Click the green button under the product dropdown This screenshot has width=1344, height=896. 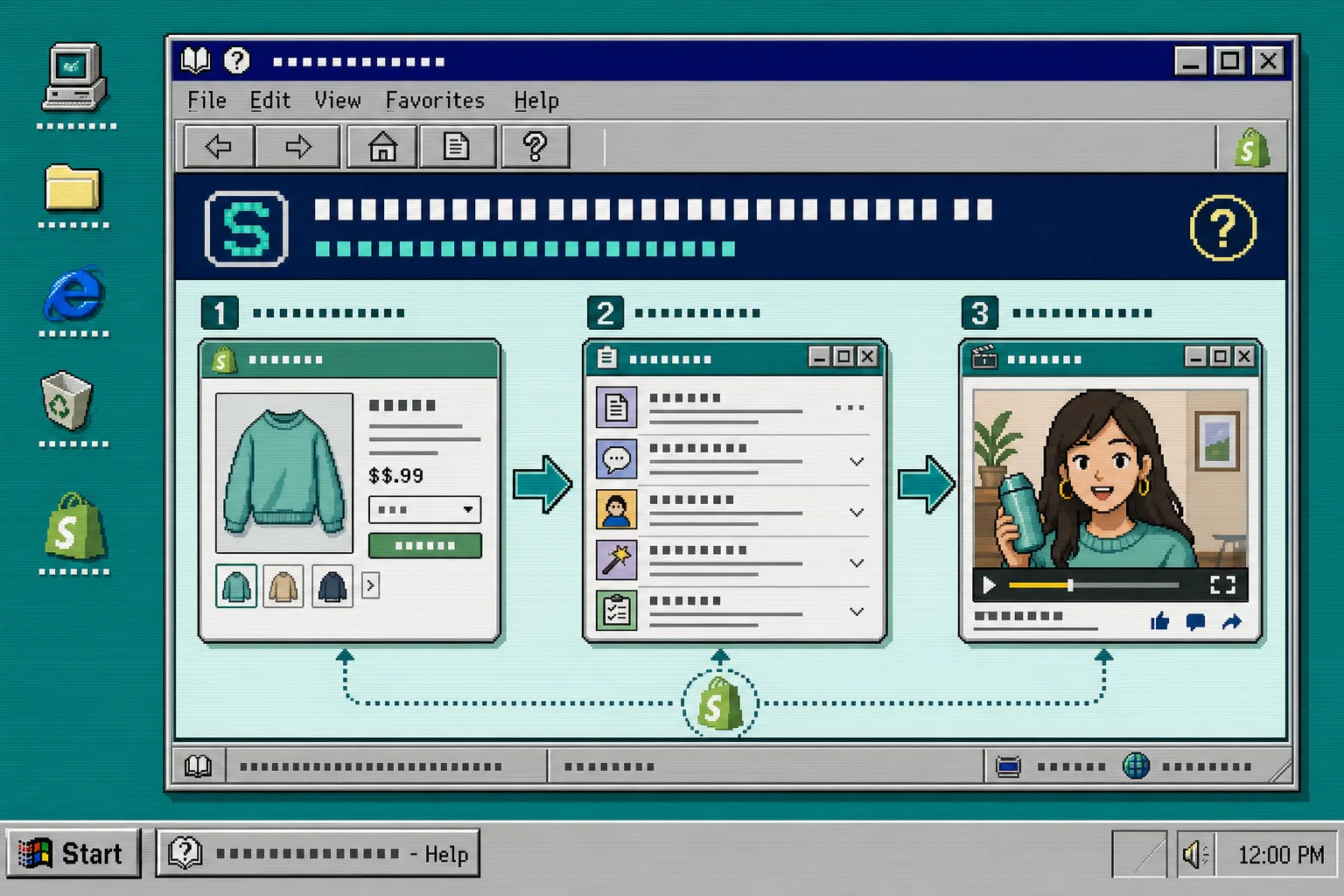point(424,545)
